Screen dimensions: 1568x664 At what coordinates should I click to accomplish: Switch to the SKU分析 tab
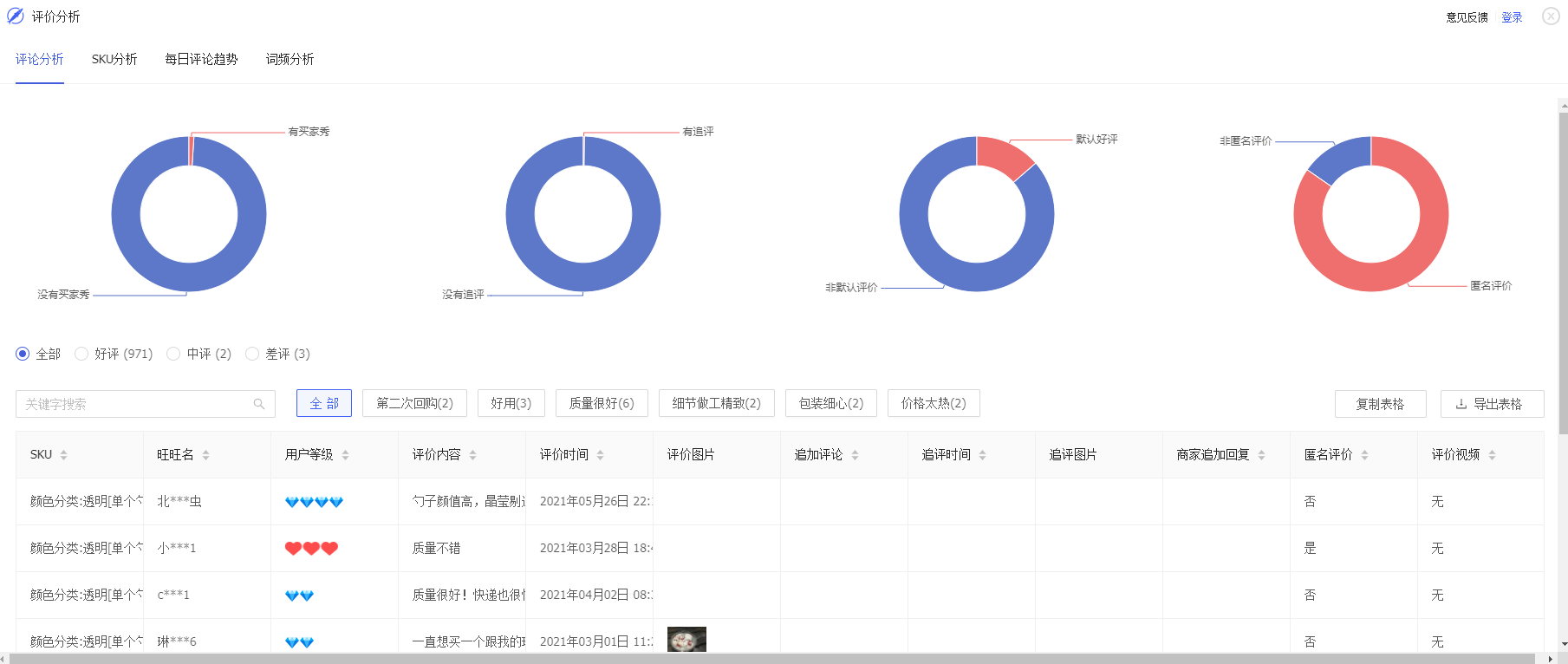pyautogui.click(x=114, y=59)
